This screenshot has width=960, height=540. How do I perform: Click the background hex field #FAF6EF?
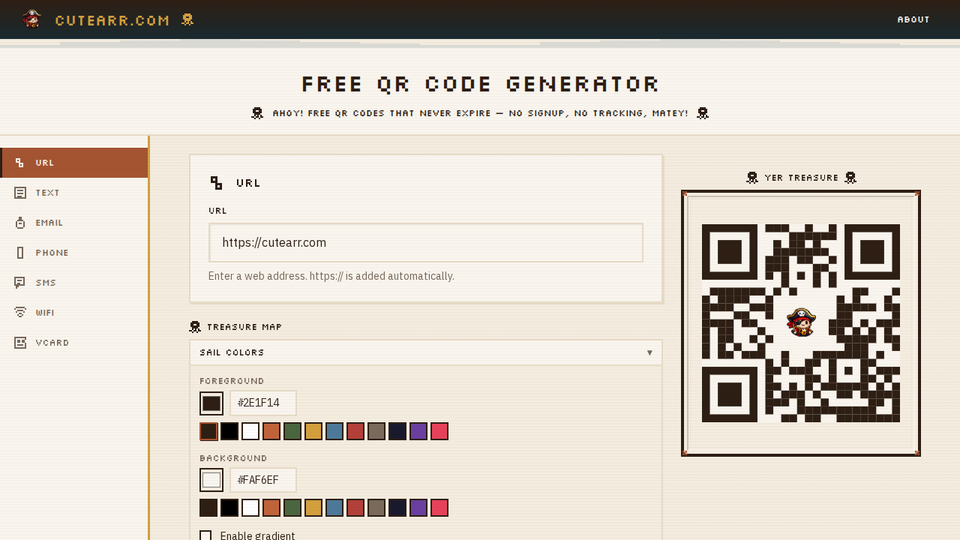pos(263,480)
